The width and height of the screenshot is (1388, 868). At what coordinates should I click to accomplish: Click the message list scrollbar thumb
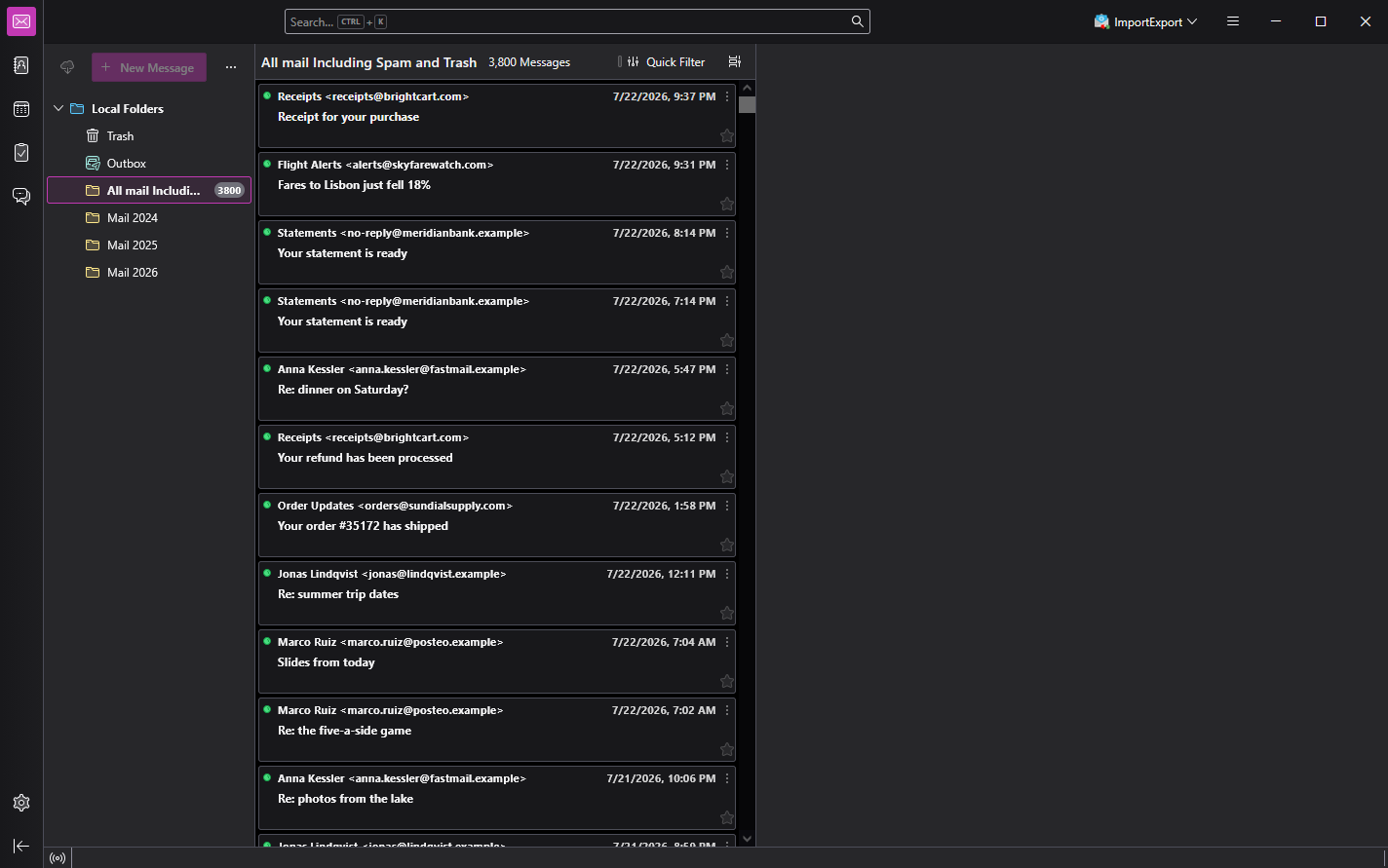click(747, 104)
